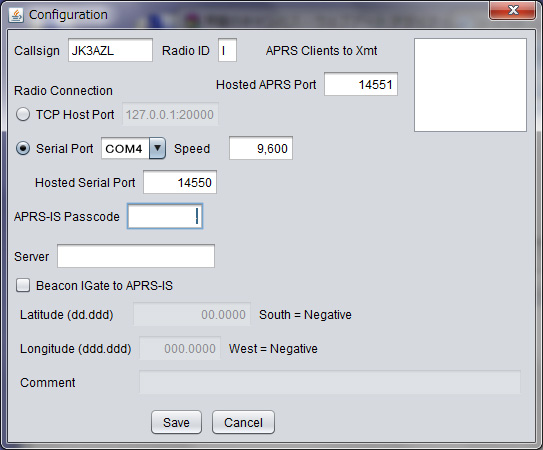543x450 pixels.
Task: Enable Beacon IGate to APRS-IS checkbox
Action: point(23,286)
